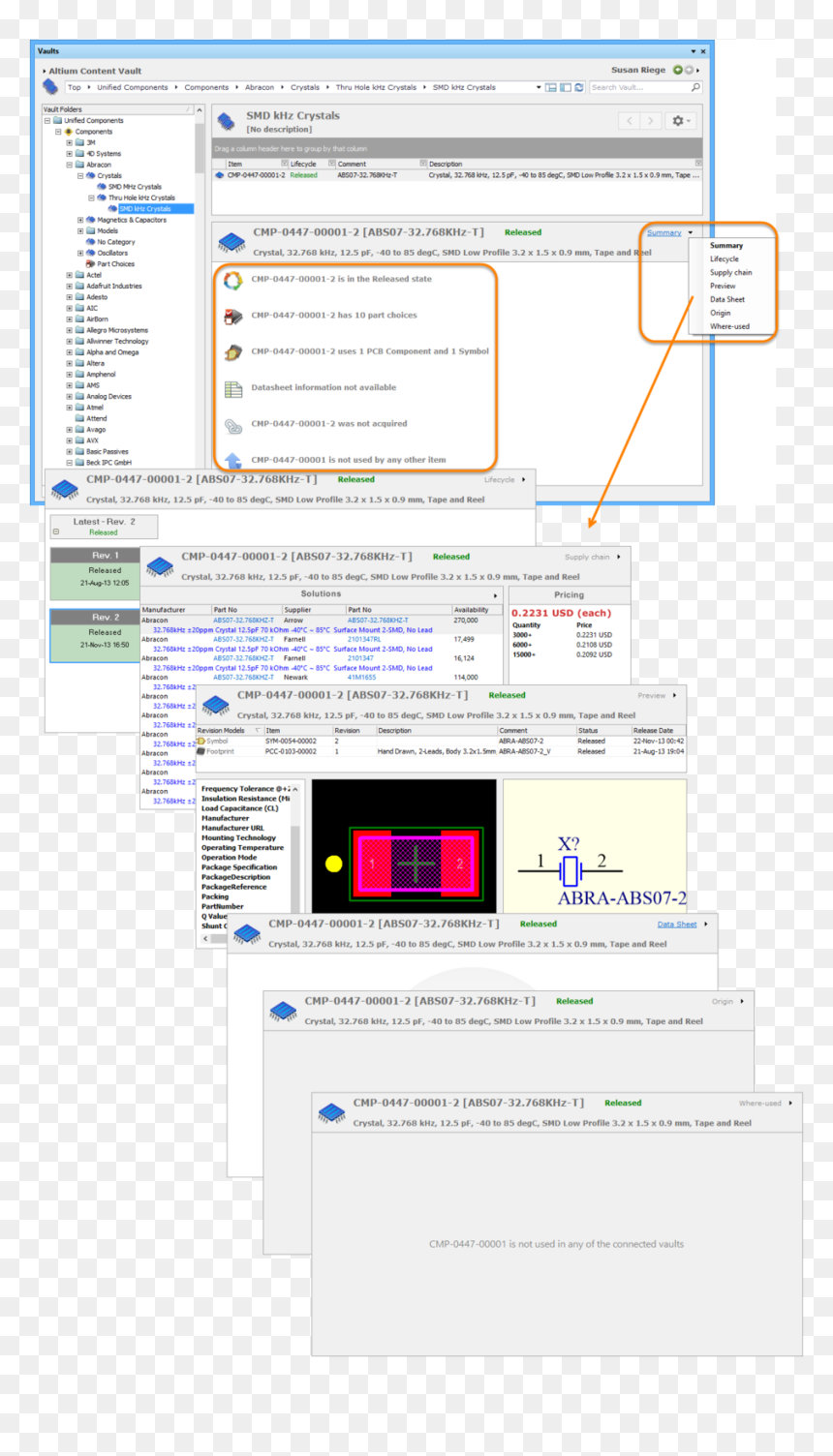Click the search magnifier in Search Vault

pos(695,87)
